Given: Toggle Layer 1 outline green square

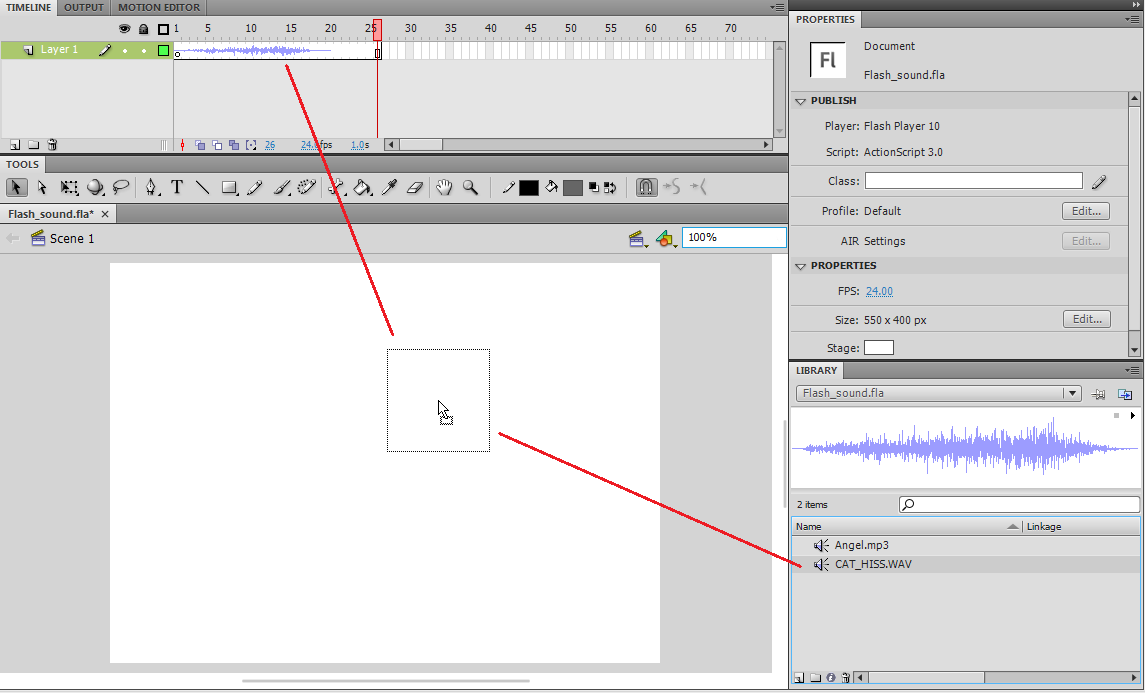Looking at the screenshot, I should tap(164, 50).
